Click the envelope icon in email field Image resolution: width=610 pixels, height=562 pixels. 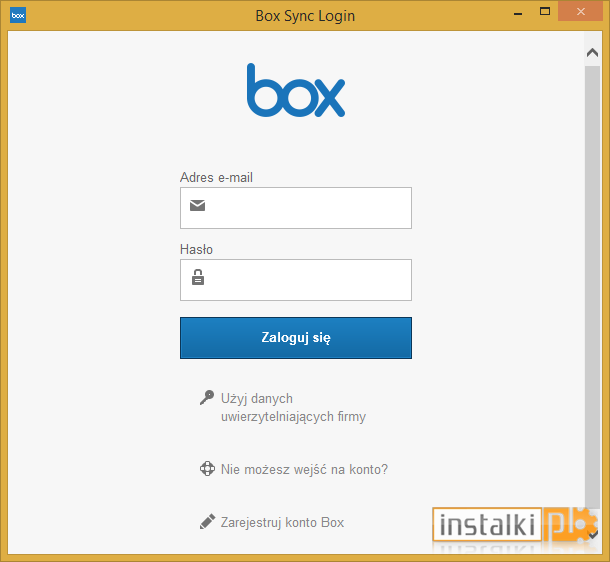198,205
